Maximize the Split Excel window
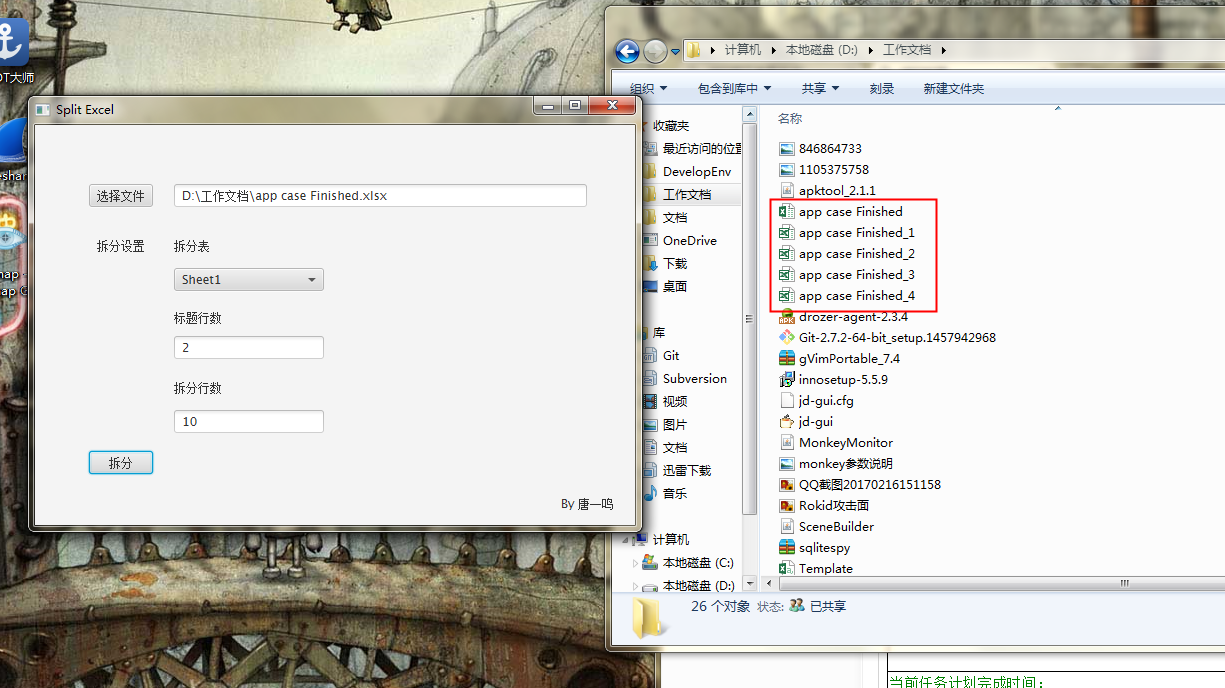The width and height of the screenshot is (1225, 688). coord(575,106)
